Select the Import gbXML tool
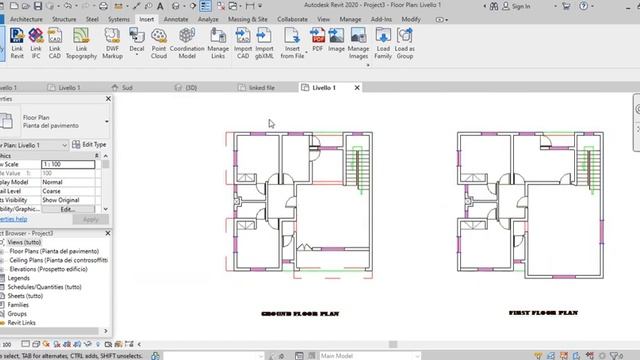This screenshot has width=640, height=360. pos(264,44)
